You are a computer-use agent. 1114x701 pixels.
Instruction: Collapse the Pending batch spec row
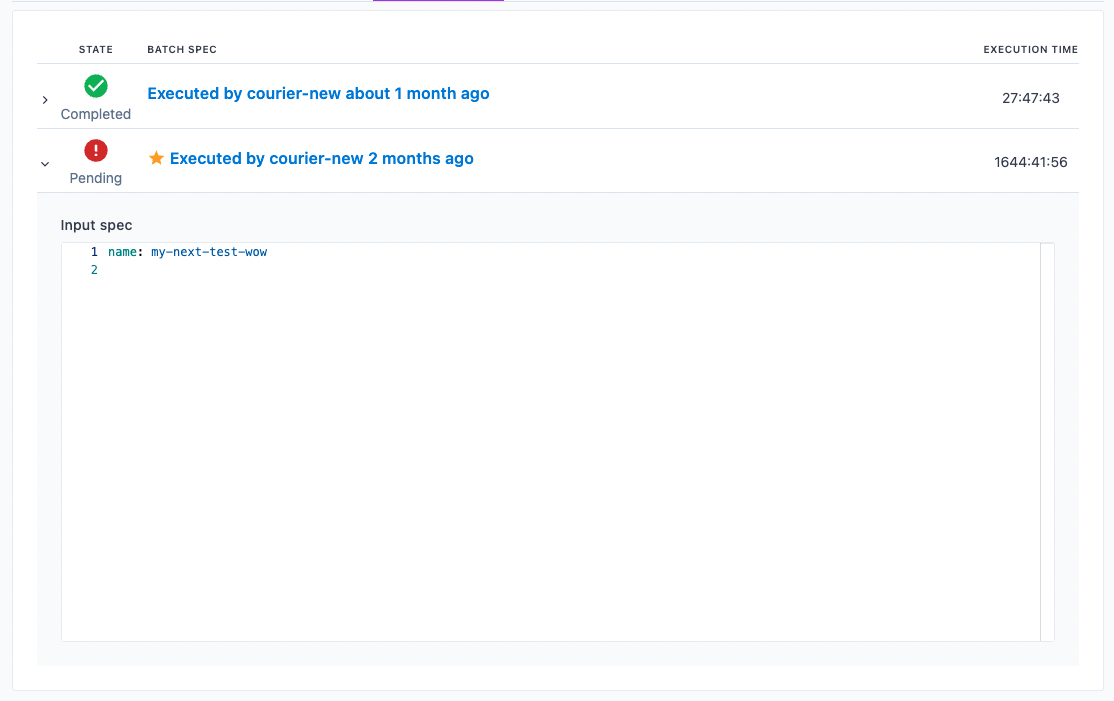45,164
